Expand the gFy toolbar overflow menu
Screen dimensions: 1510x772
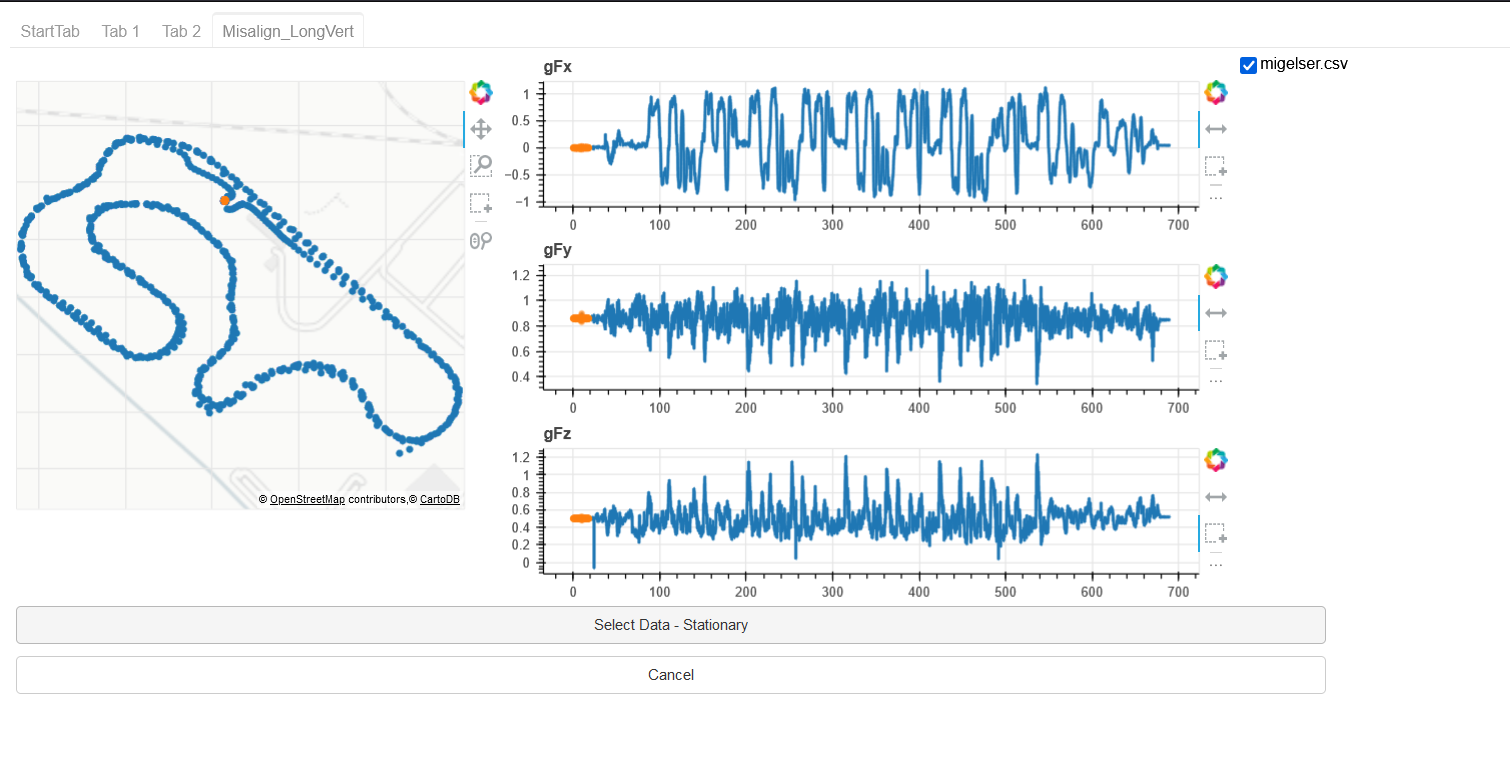1216,381
